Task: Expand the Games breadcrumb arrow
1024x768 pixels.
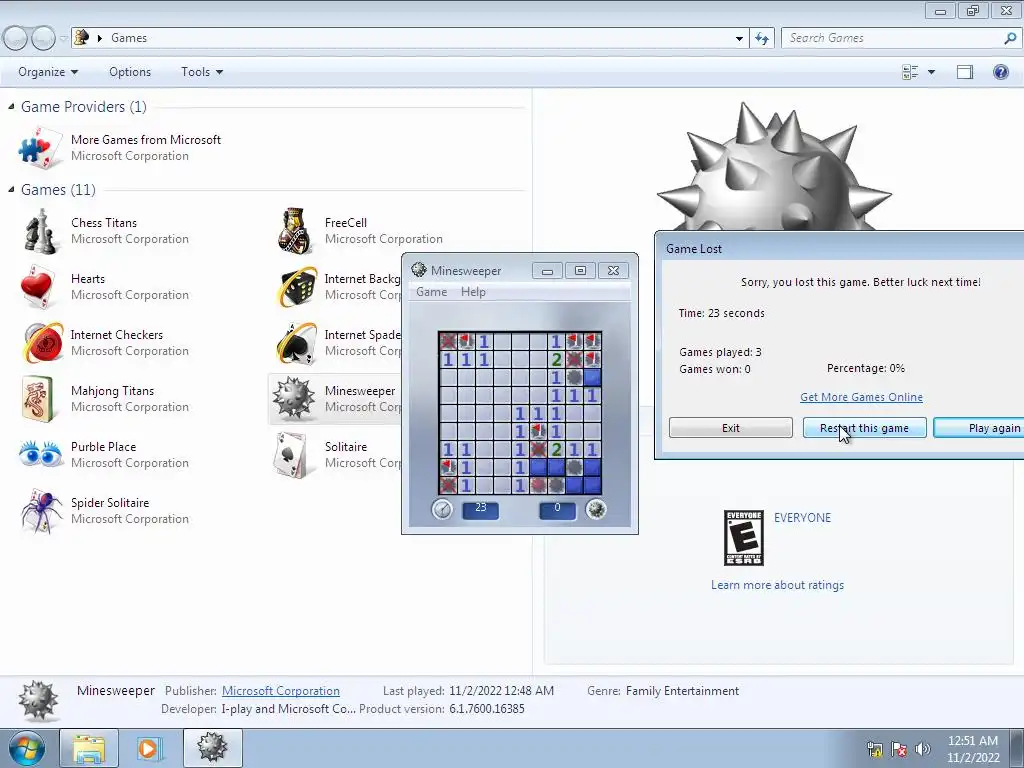Action: pos(100,38)
